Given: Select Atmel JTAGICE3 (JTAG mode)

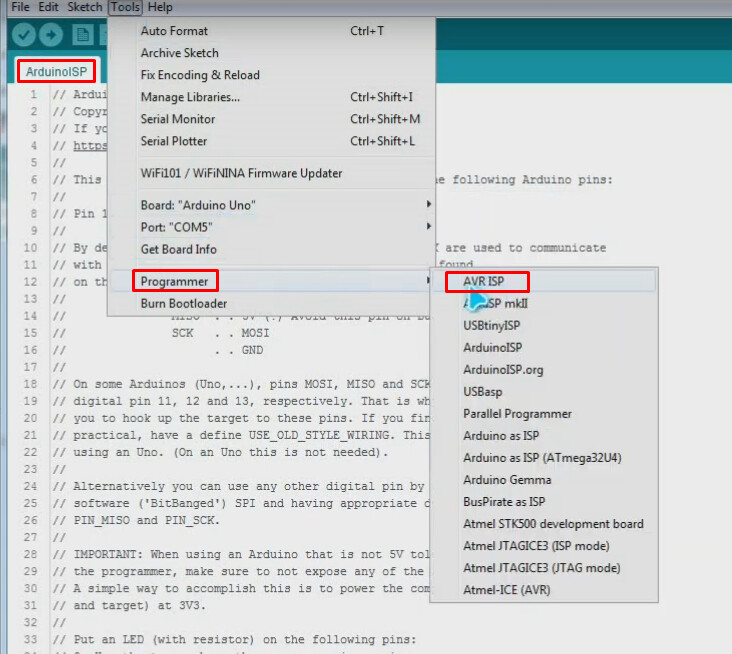Looking at the screenshot, I should click(544, 568).
